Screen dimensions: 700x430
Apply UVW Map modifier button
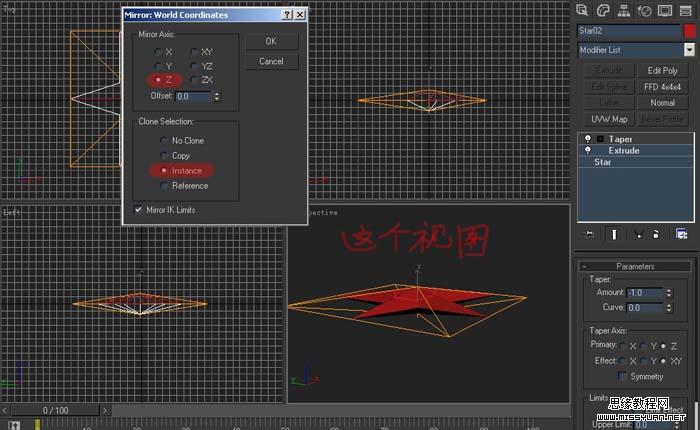pyautogui.click(x=609, y=119)
